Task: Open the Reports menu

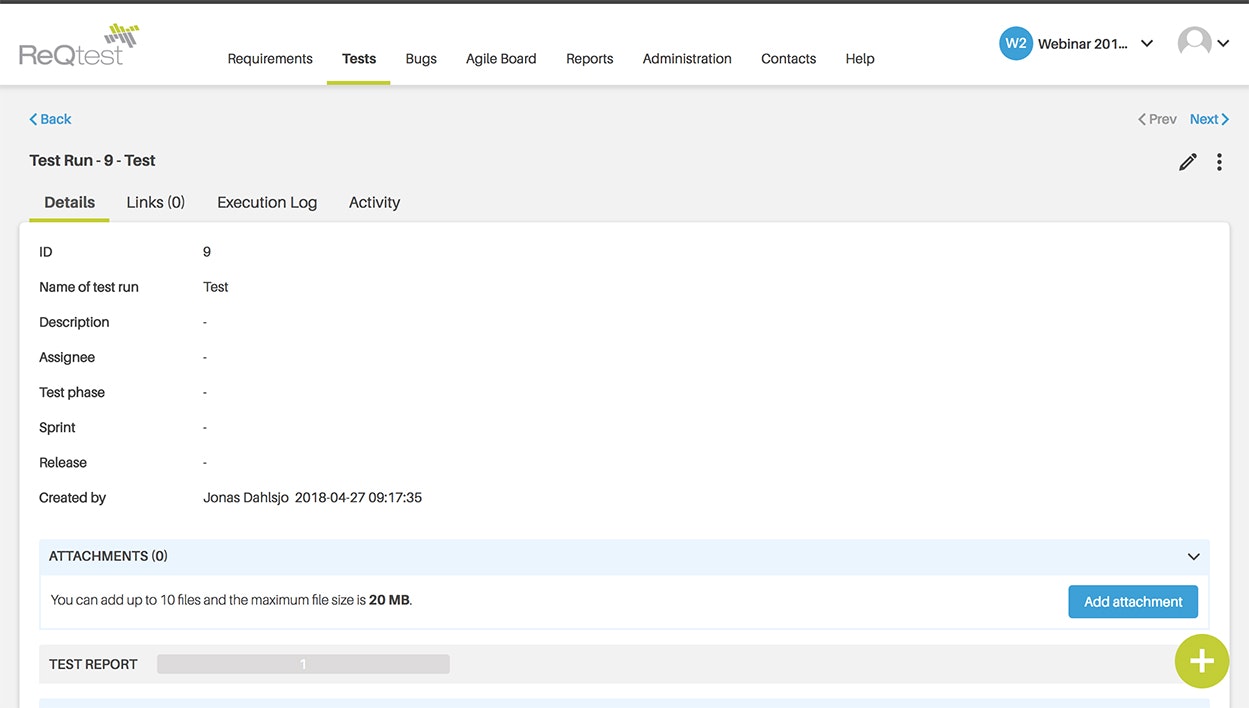Action: click(590, 59)
